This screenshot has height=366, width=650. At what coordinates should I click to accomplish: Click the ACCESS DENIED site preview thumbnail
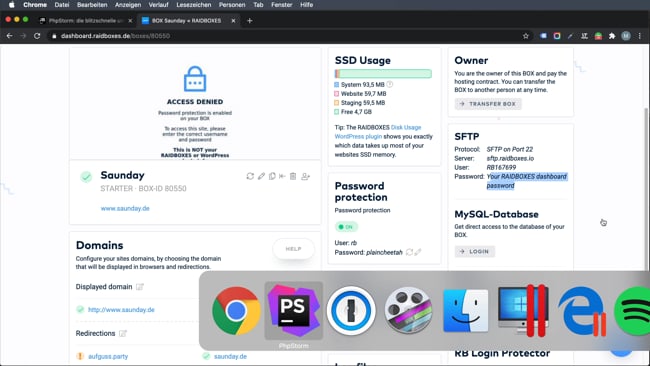[x=195, y=104]
